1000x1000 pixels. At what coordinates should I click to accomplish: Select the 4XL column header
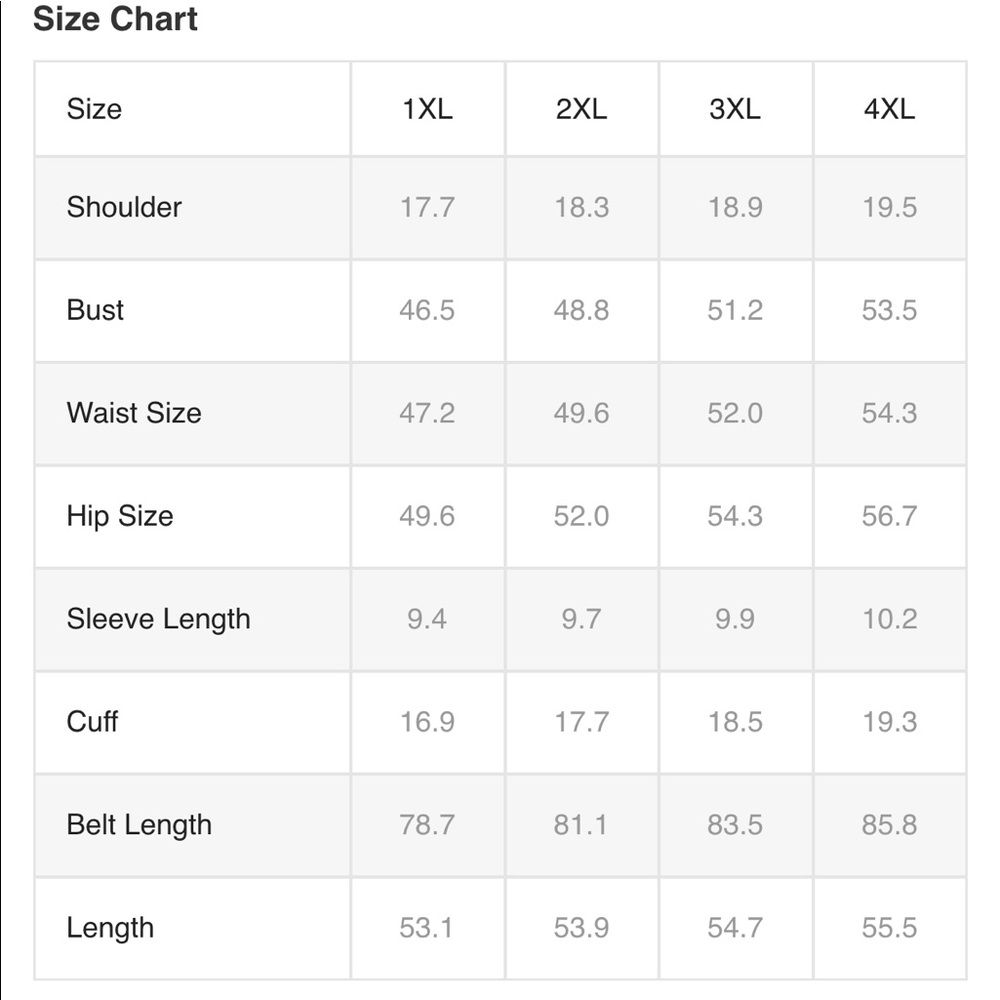point(889,109)
